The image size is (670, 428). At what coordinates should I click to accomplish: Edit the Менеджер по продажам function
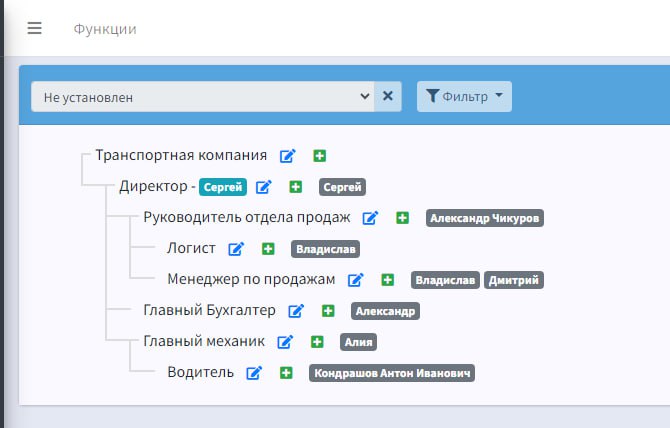tap(356, 280)
